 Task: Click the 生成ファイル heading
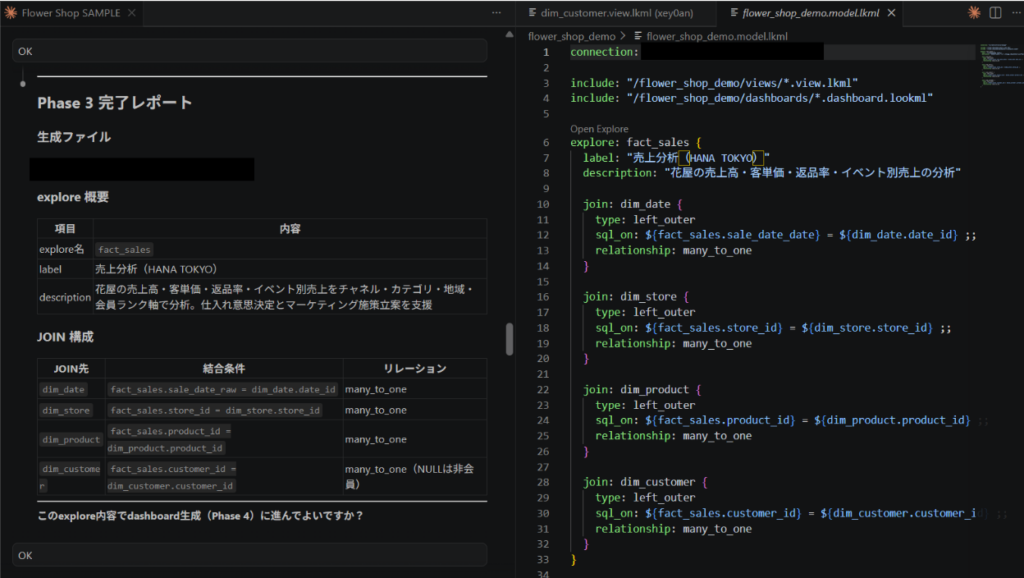pyautogui.click(x=74, y=137)
